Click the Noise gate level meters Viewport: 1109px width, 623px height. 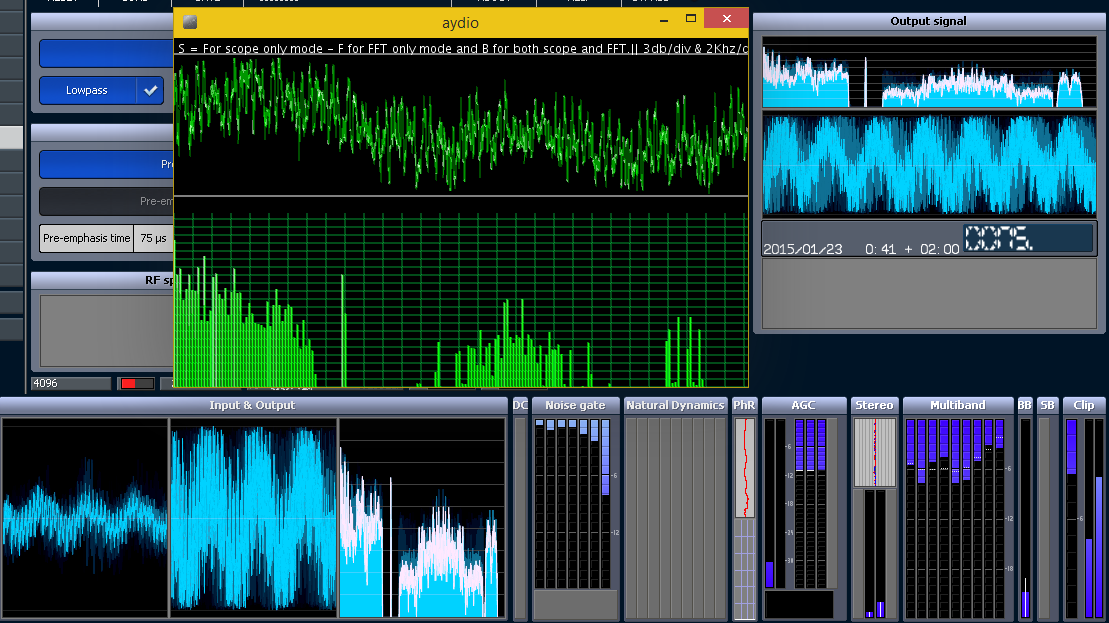pyautogui.click(x=573, y=503)
